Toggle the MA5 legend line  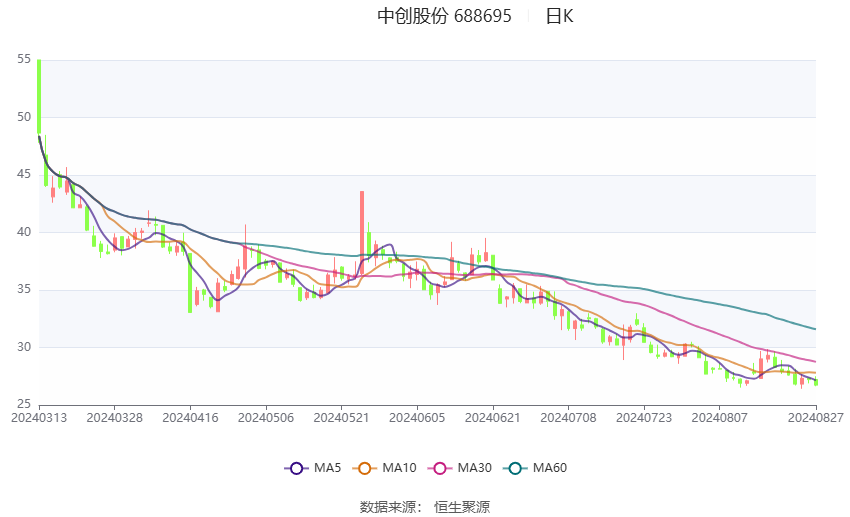coord(313,468)
